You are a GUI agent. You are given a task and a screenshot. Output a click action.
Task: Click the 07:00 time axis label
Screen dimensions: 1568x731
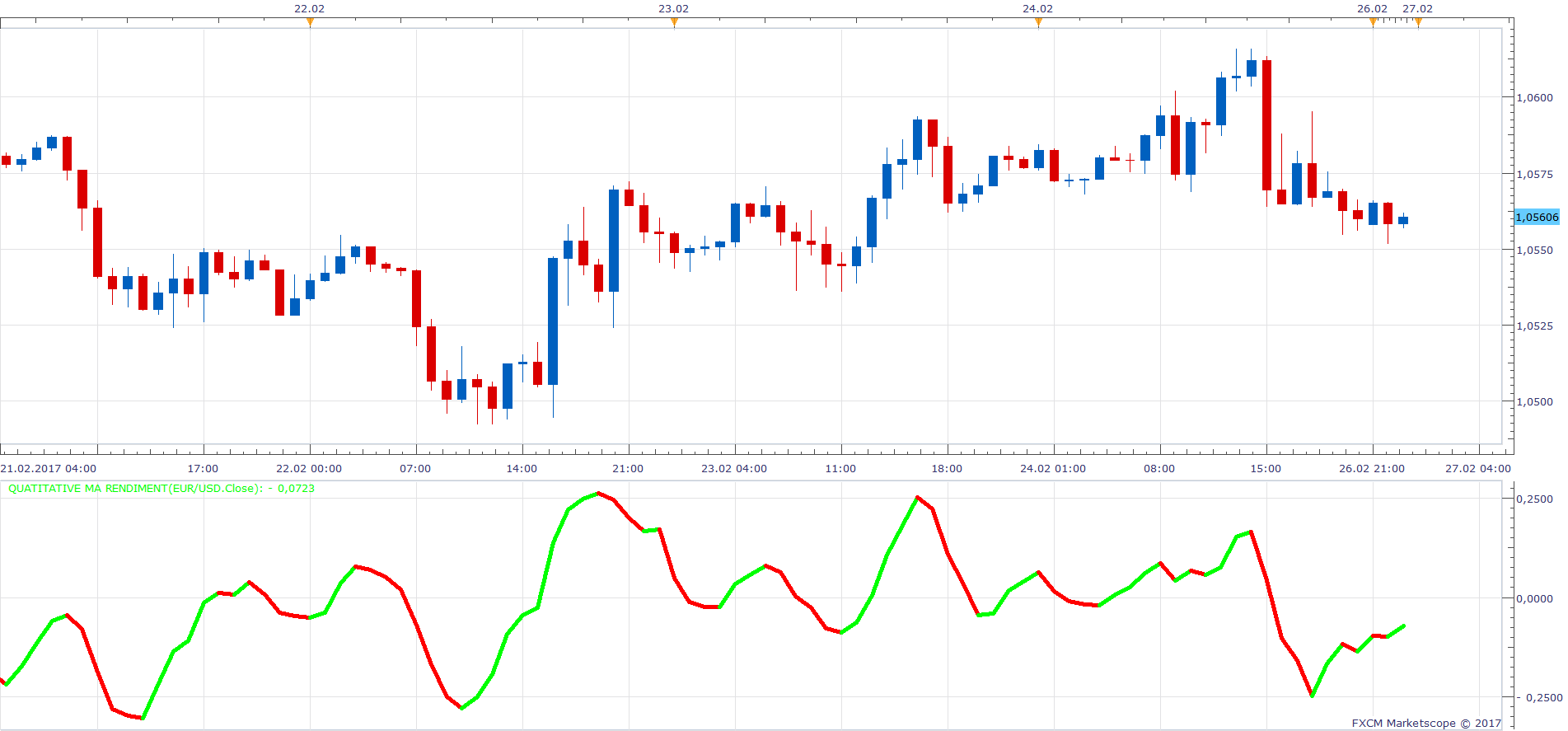415,468
